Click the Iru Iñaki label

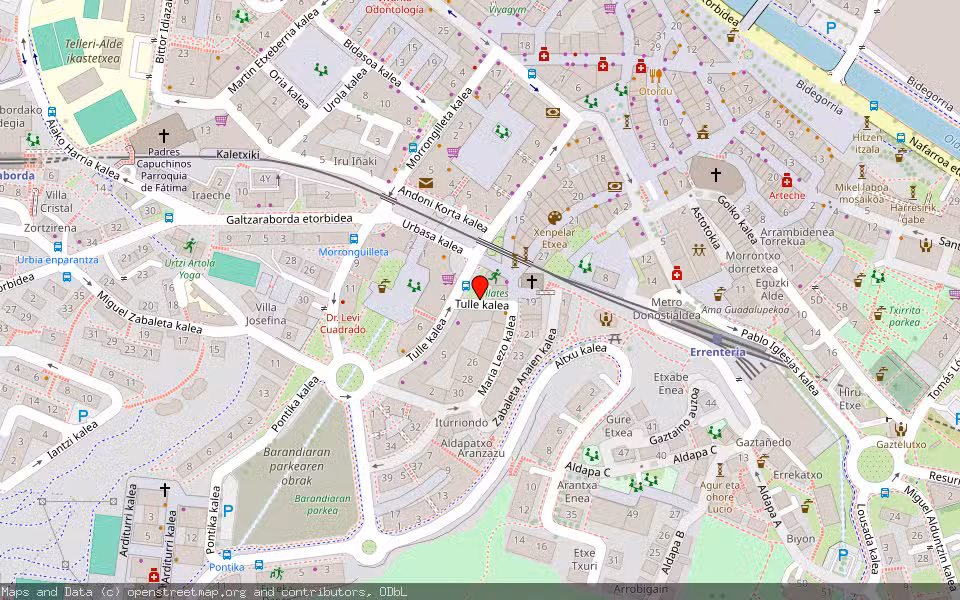(x=354, y=162)
